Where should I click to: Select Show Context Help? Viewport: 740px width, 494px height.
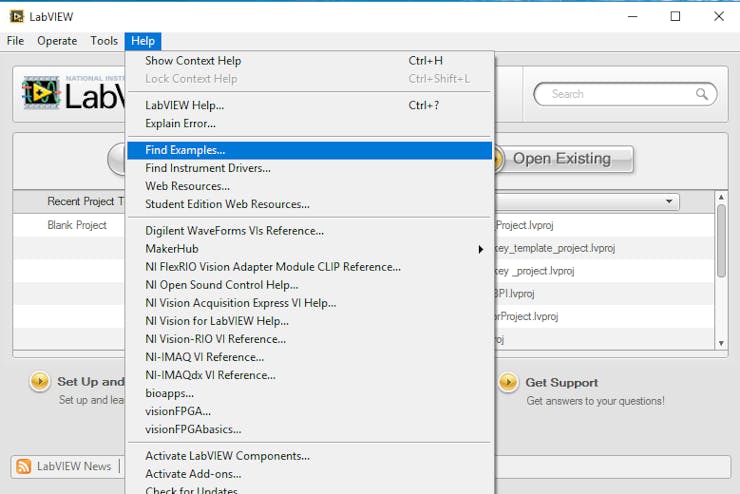click(309, 61)
